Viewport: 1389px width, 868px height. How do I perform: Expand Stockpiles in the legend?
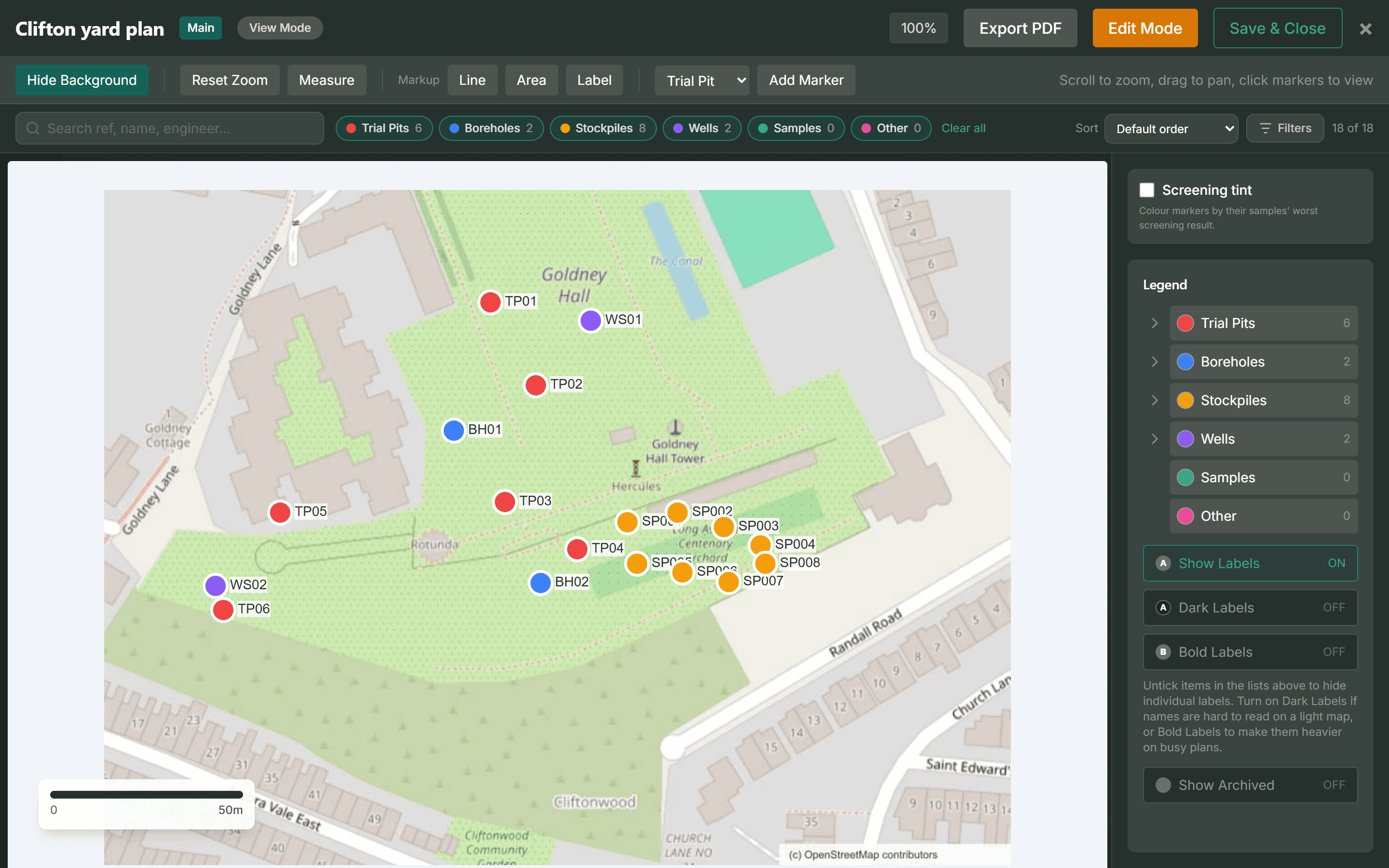pyautogui.click(x=1155, y=400)
